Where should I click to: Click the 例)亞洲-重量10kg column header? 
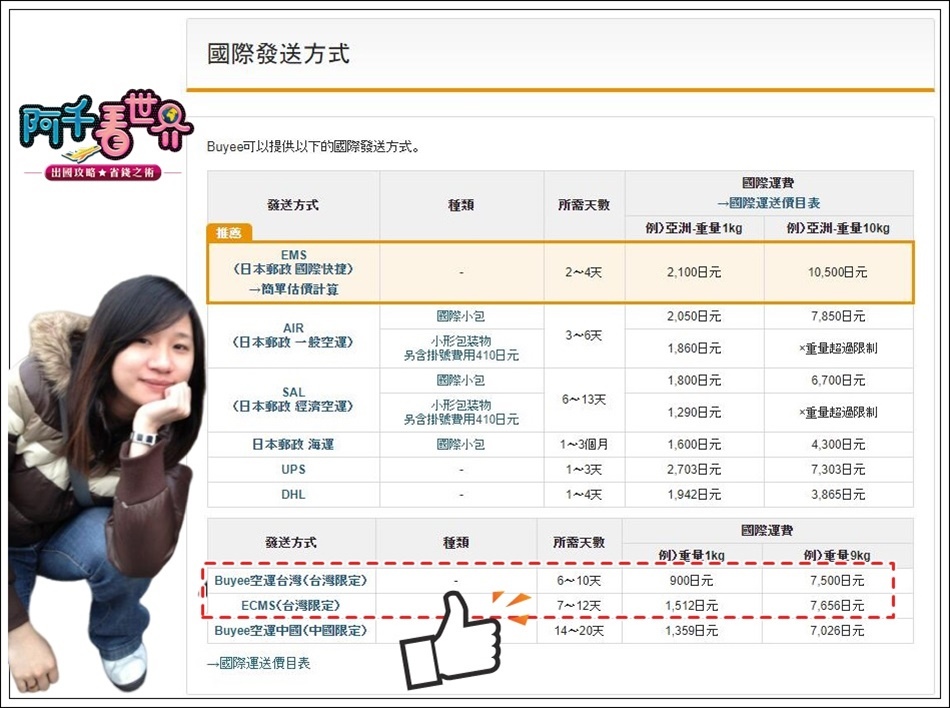coord(838,228)
